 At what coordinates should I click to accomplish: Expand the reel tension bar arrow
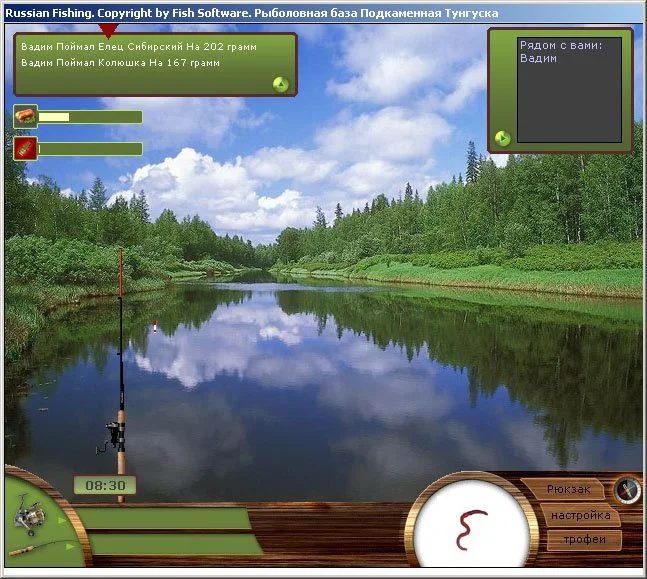62,520
